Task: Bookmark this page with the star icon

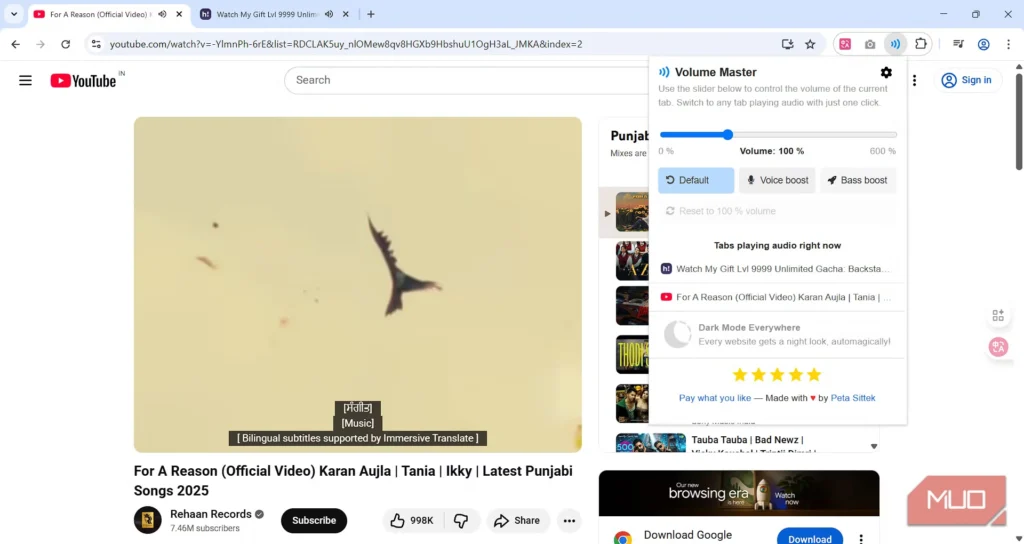Action: (810, 44)
